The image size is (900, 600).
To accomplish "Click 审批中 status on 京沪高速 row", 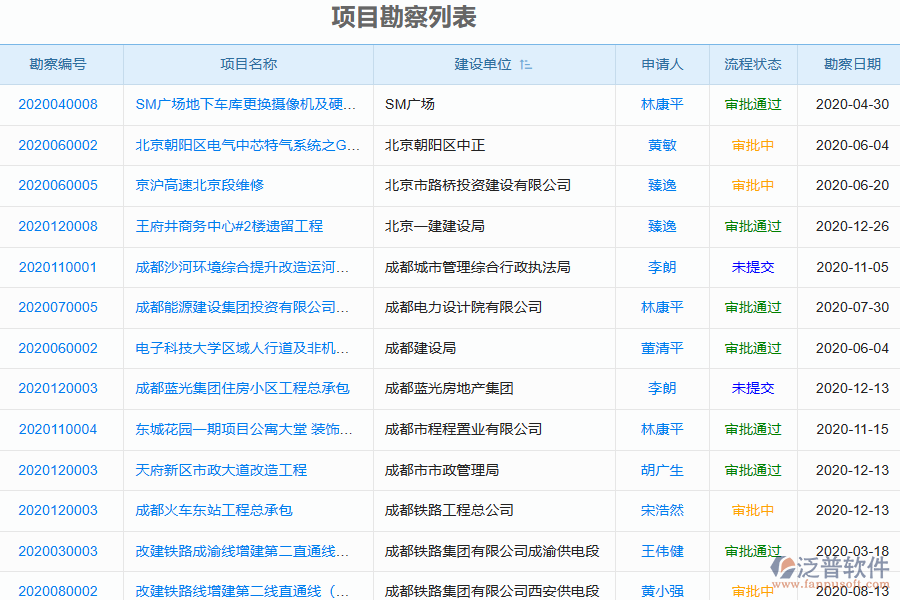I will (753, 185).
